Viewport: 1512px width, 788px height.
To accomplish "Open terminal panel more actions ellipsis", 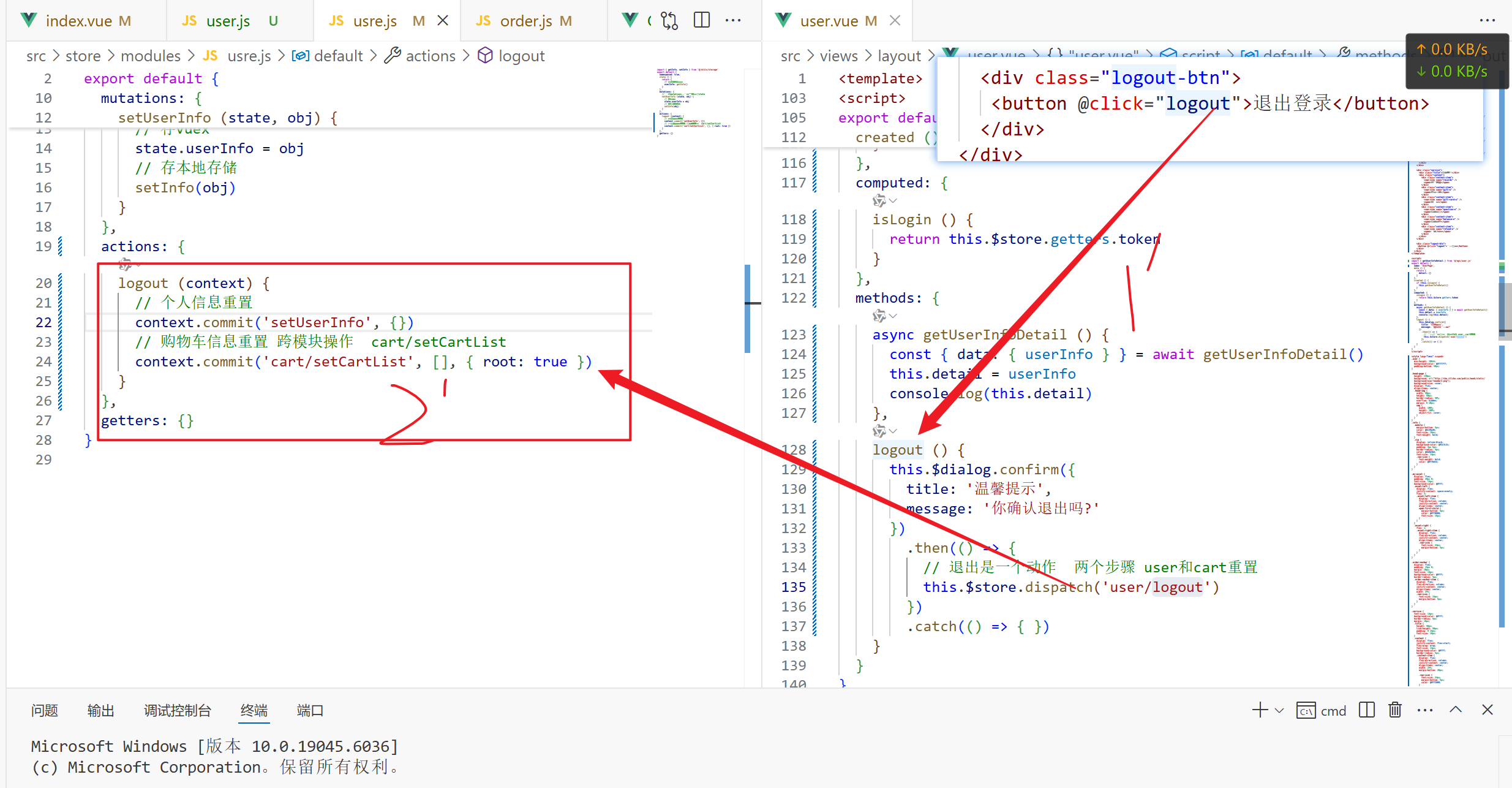I will tap(1425, 710).
